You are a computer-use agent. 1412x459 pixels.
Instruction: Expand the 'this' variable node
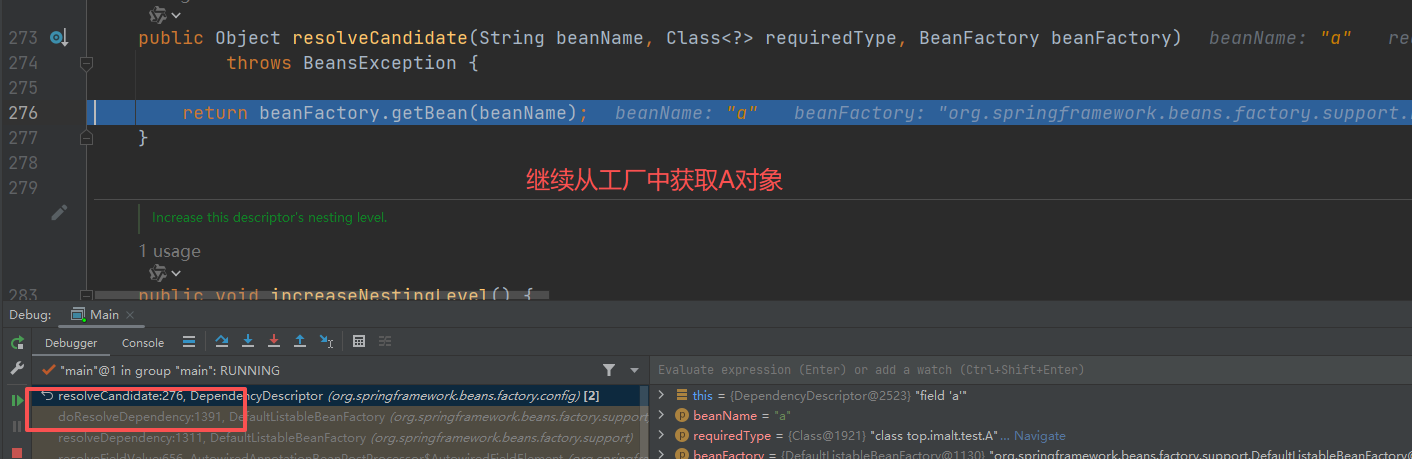pos(661,395)
